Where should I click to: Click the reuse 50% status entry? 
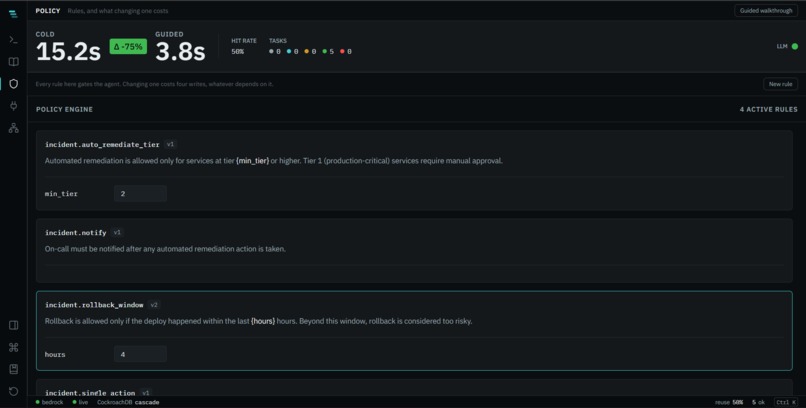point(729,402)
